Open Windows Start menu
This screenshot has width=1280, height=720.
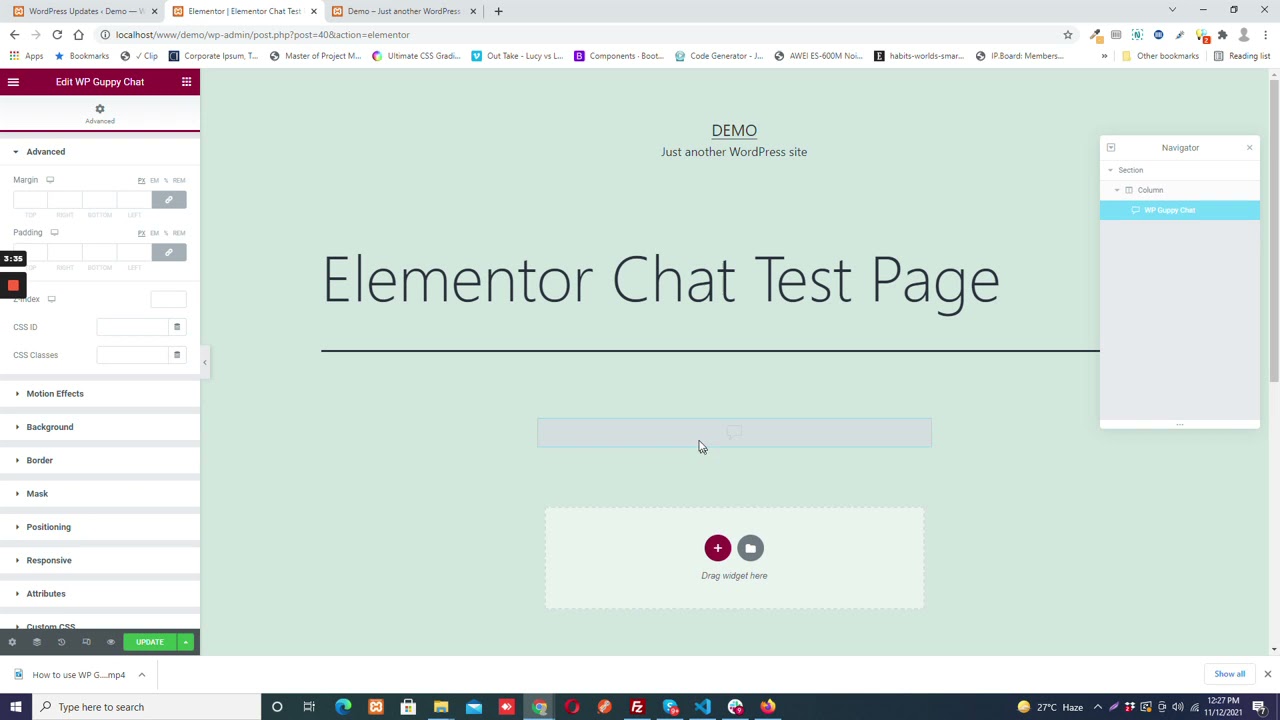[16, 707]
